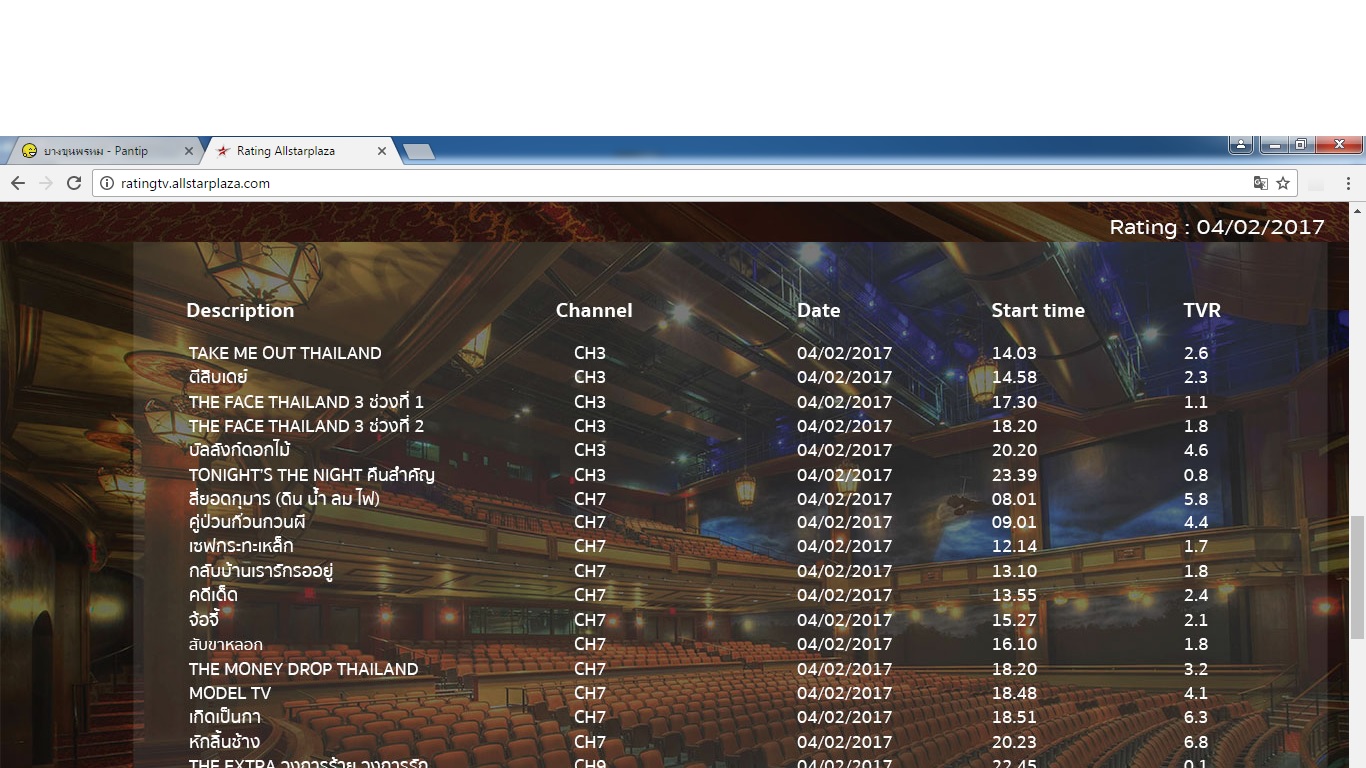The height and width of the screenshot is (768, 1366).
Task: Click the เกิดเป็นกา program name
Action: (x=225, y=717)
